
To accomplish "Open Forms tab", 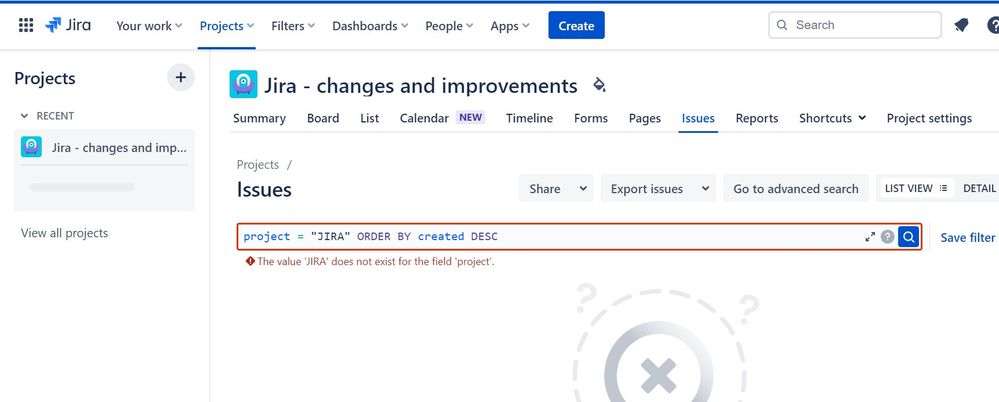I will click(x=591, y=118).
